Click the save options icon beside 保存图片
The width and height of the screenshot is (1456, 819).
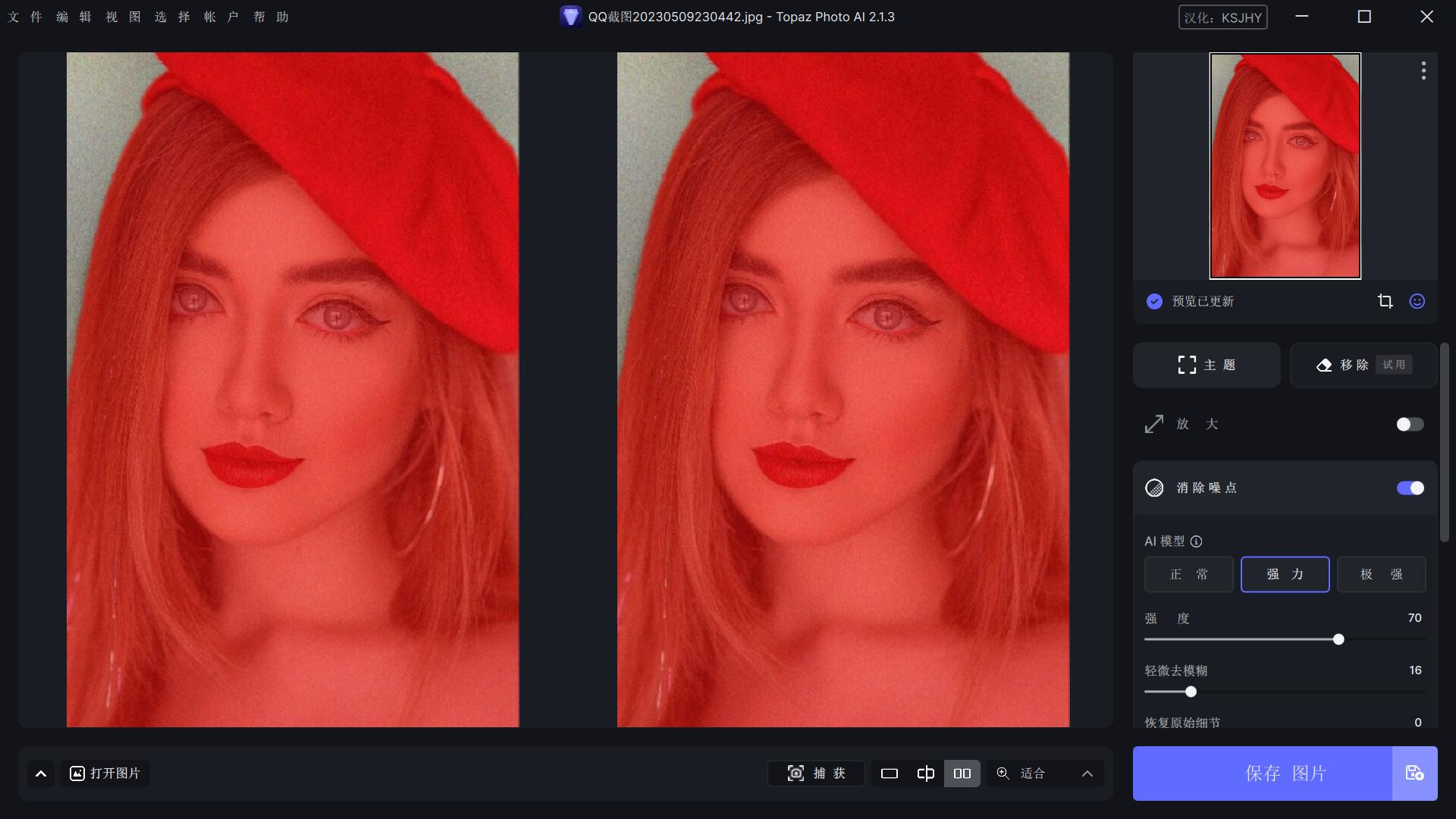(x=1414, y=773)
